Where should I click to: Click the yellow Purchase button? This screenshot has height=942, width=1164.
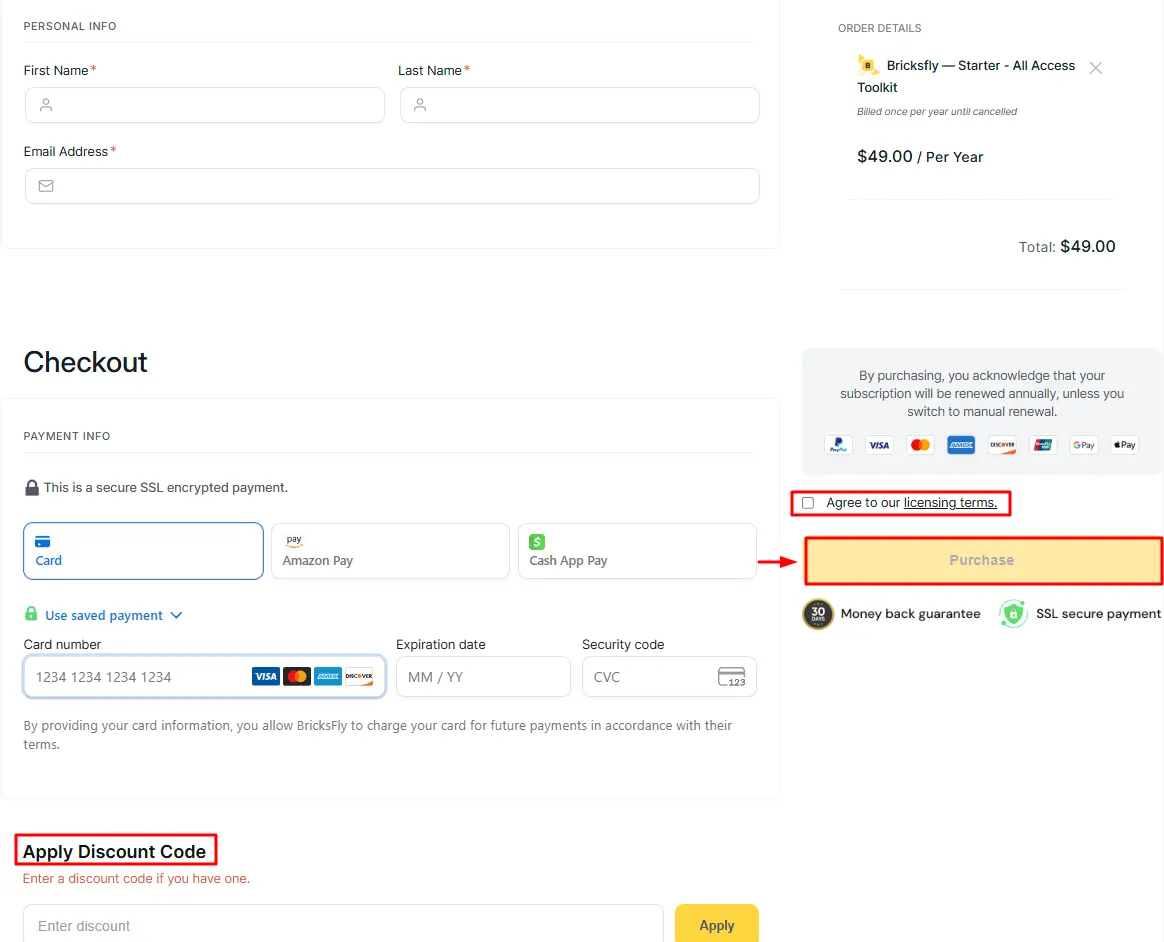pos(984,560)
